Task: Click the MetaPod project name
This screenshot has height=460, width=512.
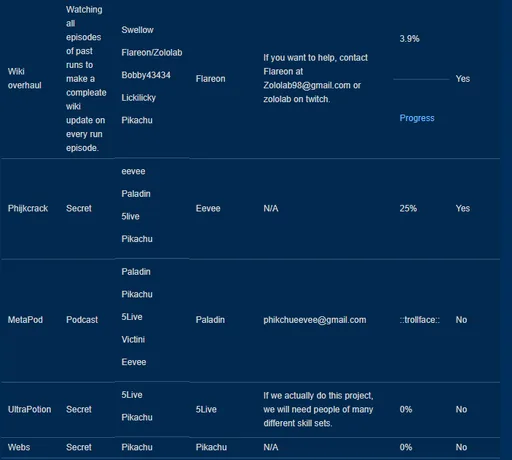Action: [25, 320]
